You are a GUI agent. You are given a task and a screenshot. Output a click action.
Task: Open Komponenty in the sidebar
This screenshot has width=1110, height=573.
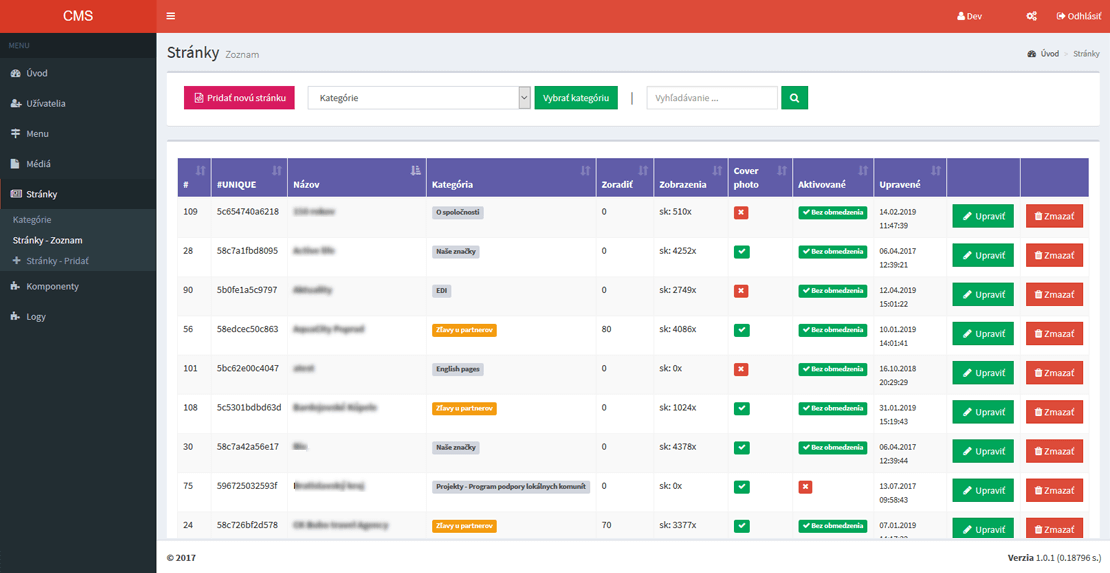(78, 286)
